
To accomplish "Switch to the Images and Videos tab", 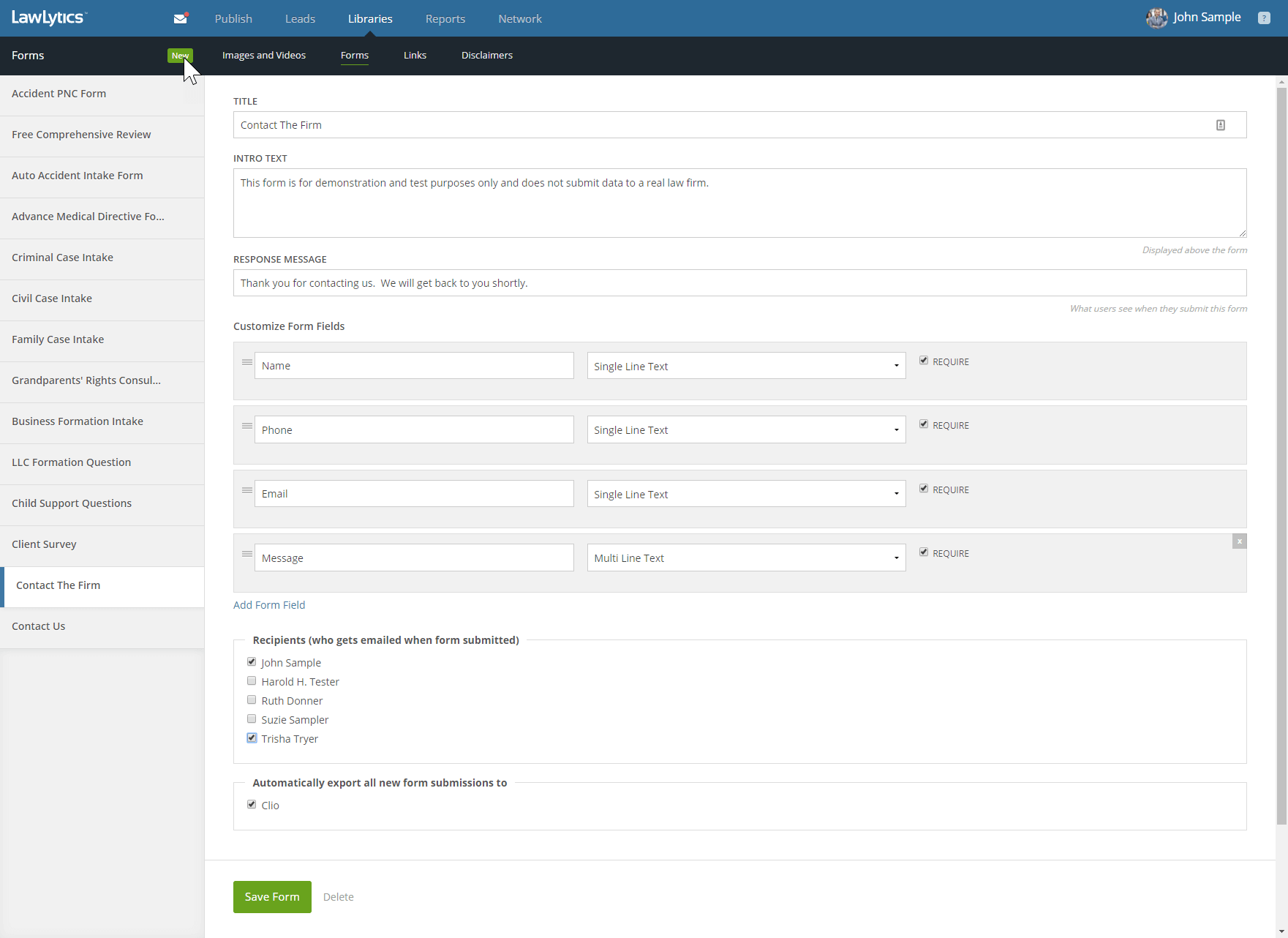I will (264, 56).
